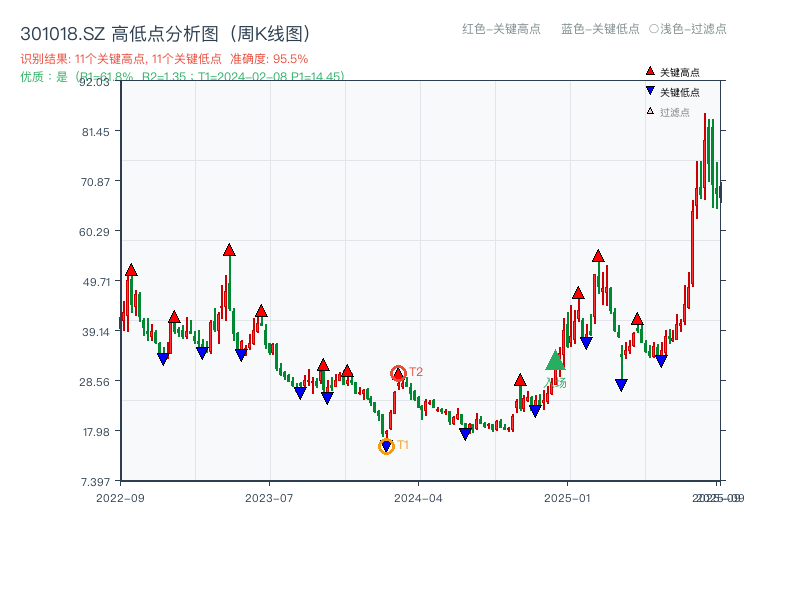Click the 入场 text under the green triangle
Image resolution: width=800 pixels, height=600 pixels.
point(556,383)
